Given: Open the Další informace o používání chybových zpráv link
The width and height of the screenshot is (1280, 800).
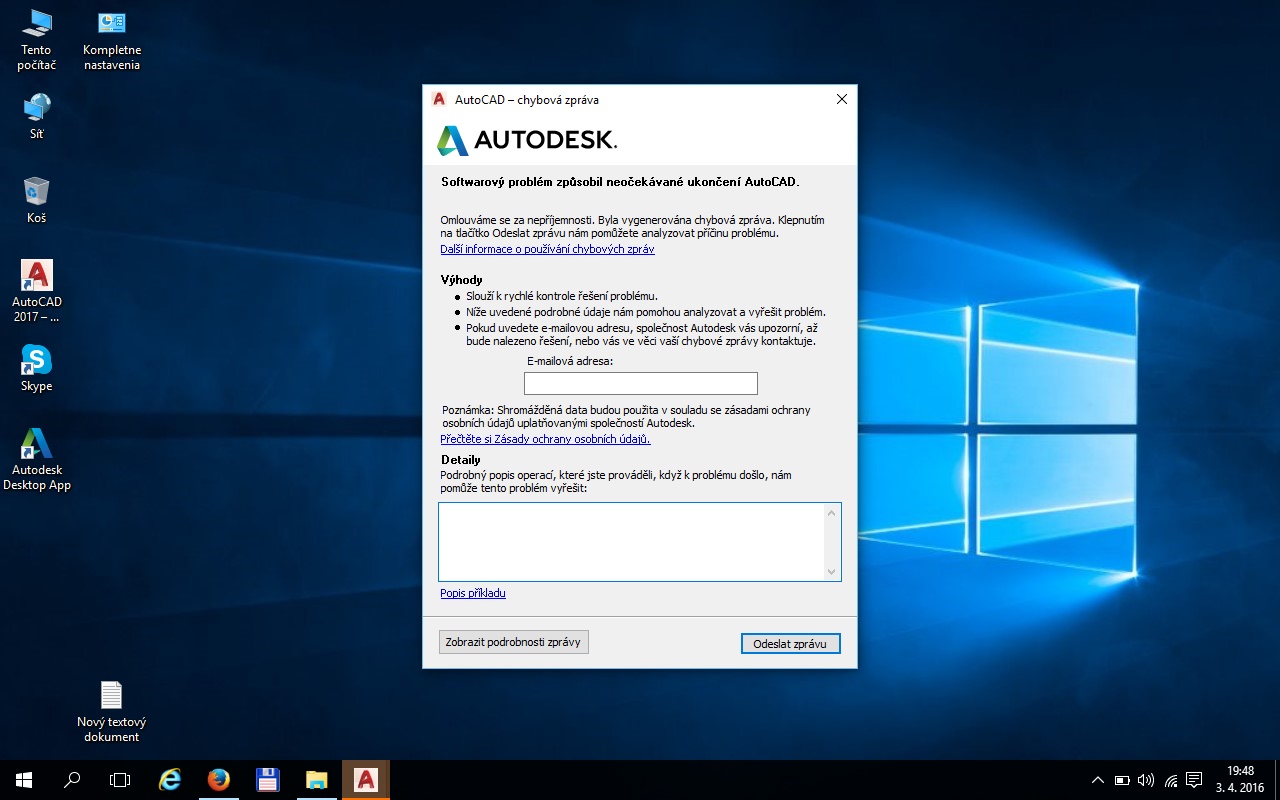Looking at the screenshot, I should click(x=547, y=249).
